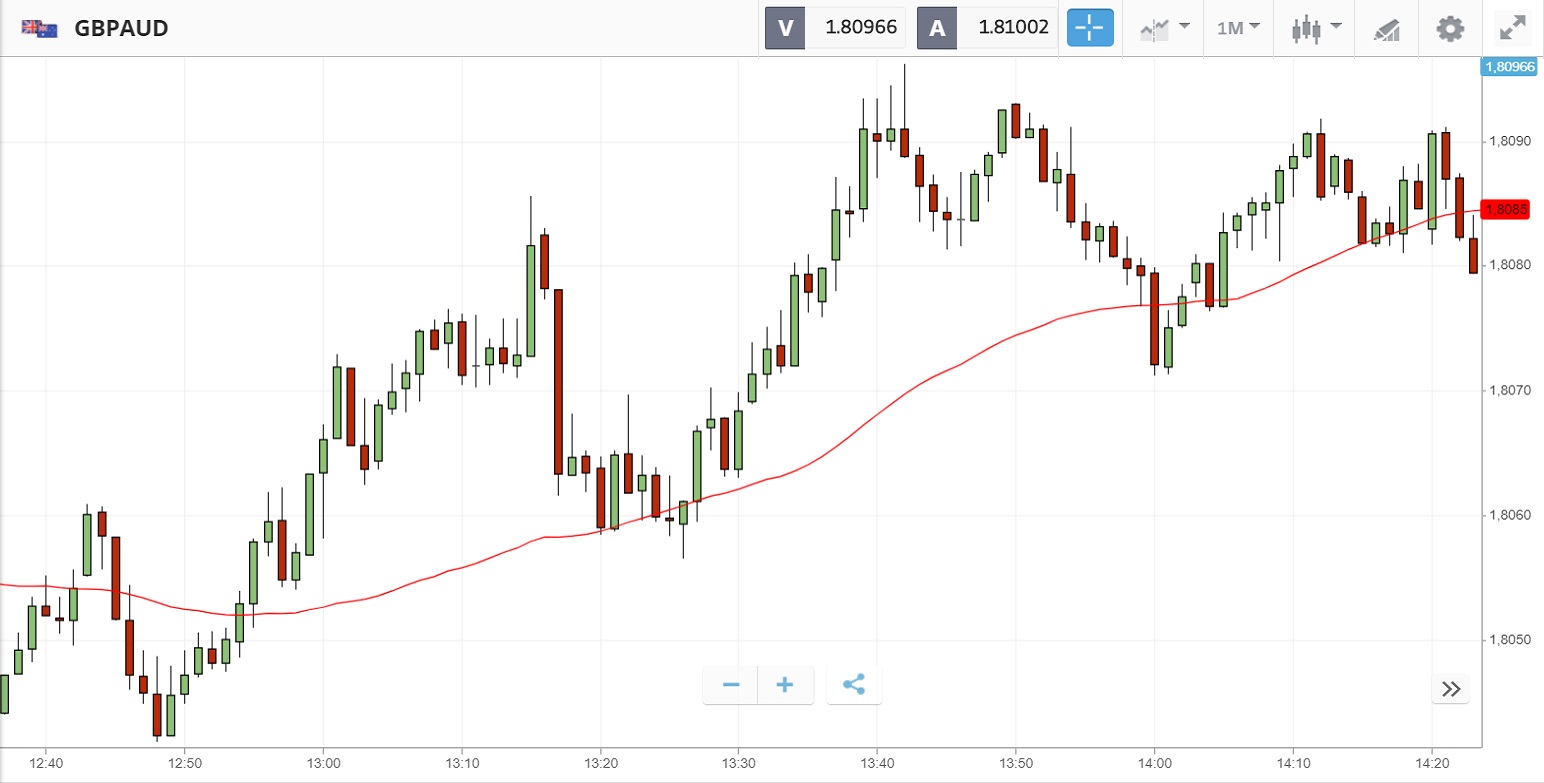The height and width of the screenshot is (783, 1544).
Task: Click the GBPAUD flag icon
Action: 40,28
